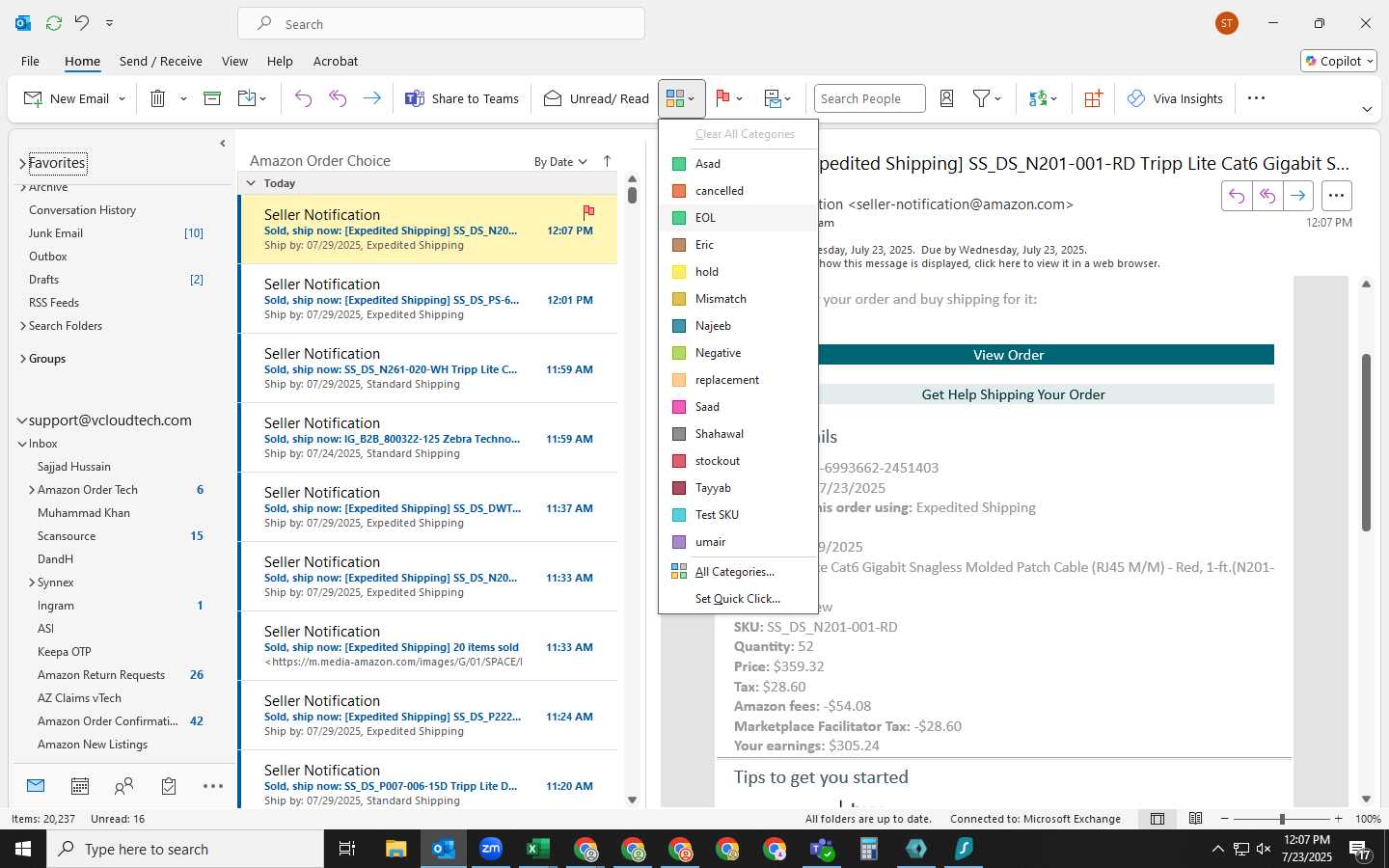Click the Copilot button
Viewport: 1389px width, 868px height.
(x=1339, y=61)
